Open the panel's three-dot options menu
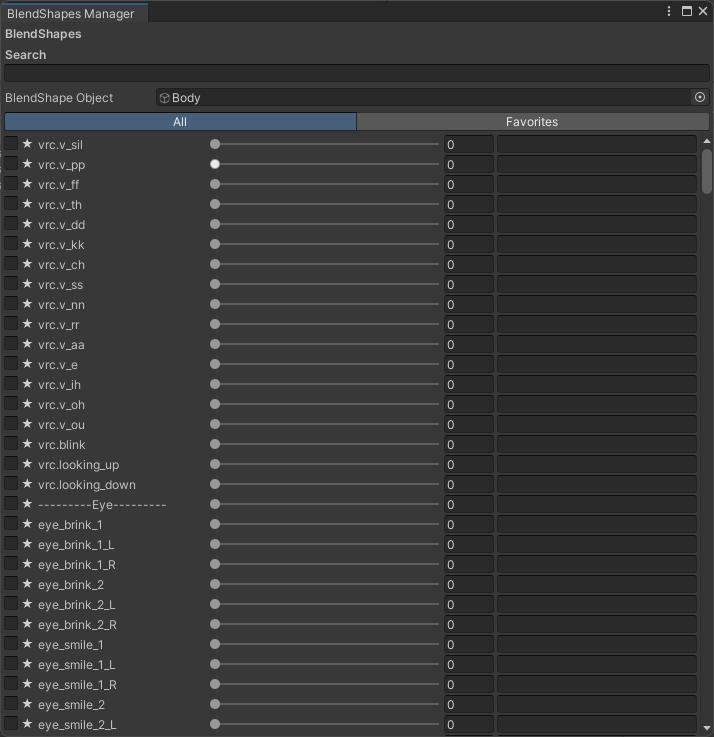This screenshot has width=714, height=737. (x=669, y=11)
